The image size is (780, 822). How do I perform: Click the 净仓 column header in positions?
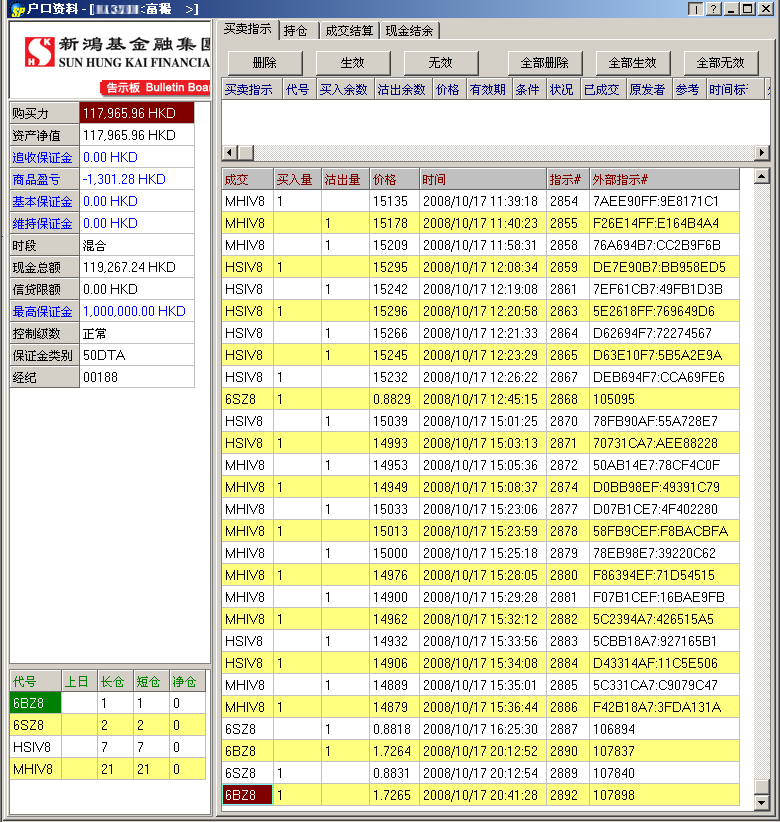(x=187, y=681)
